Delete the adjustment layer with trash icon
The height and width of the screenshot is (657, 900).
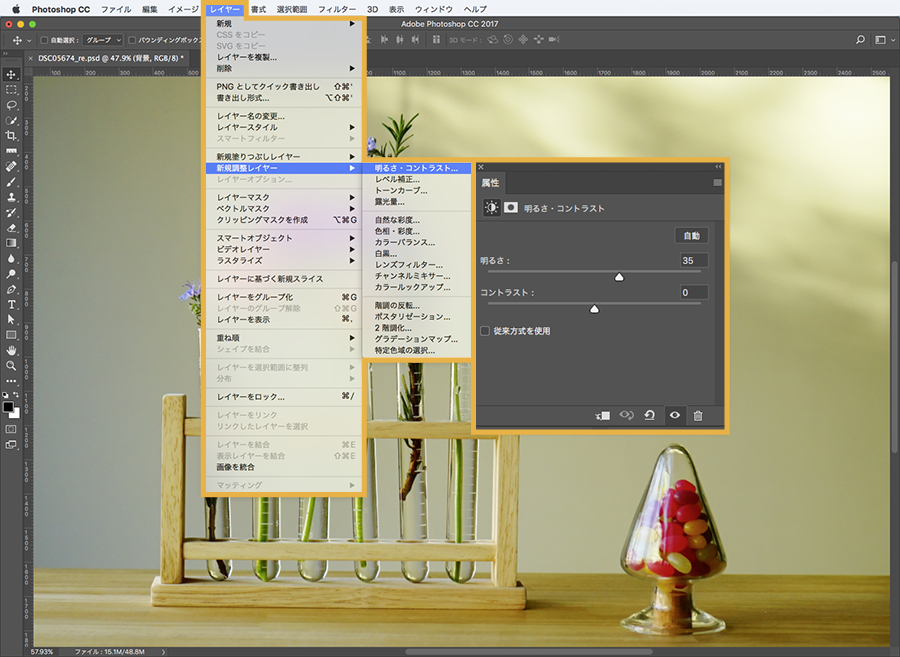(698, 415)
